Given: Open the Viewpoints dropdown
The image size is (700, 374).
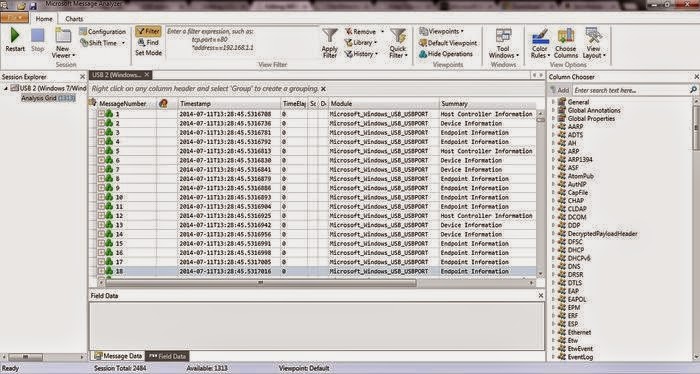Looking at the screenshot, I should coord(441,31).
